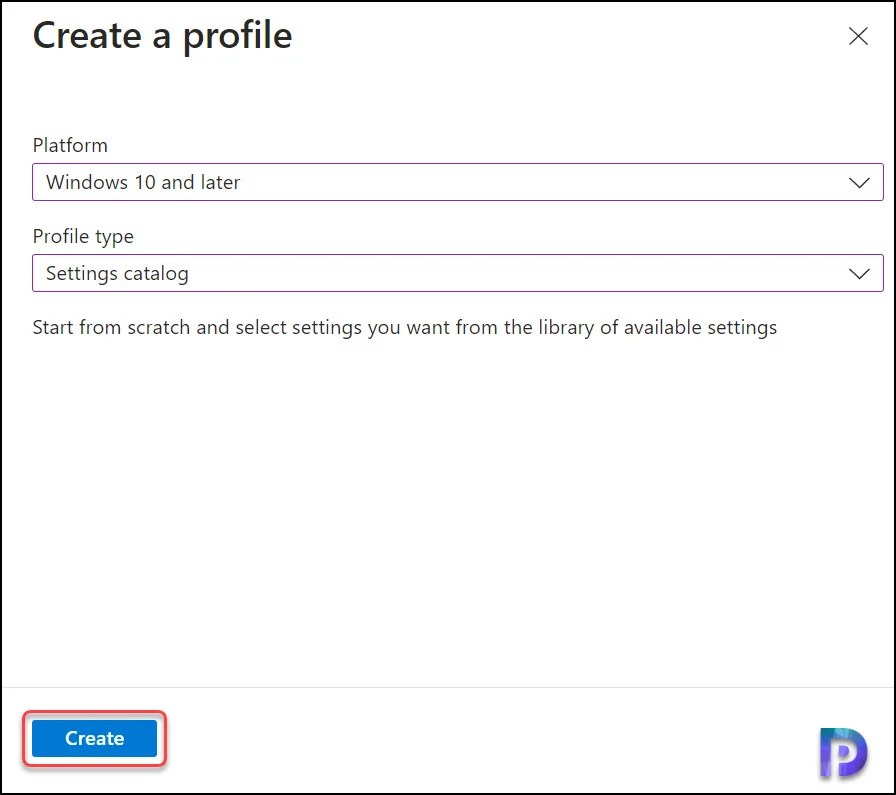Click the Platform dropdown chevron icon

859,183
